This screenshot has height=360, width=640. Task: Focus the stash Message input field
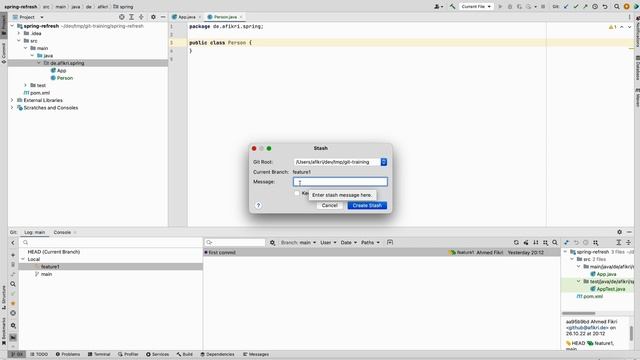point(340,182)
